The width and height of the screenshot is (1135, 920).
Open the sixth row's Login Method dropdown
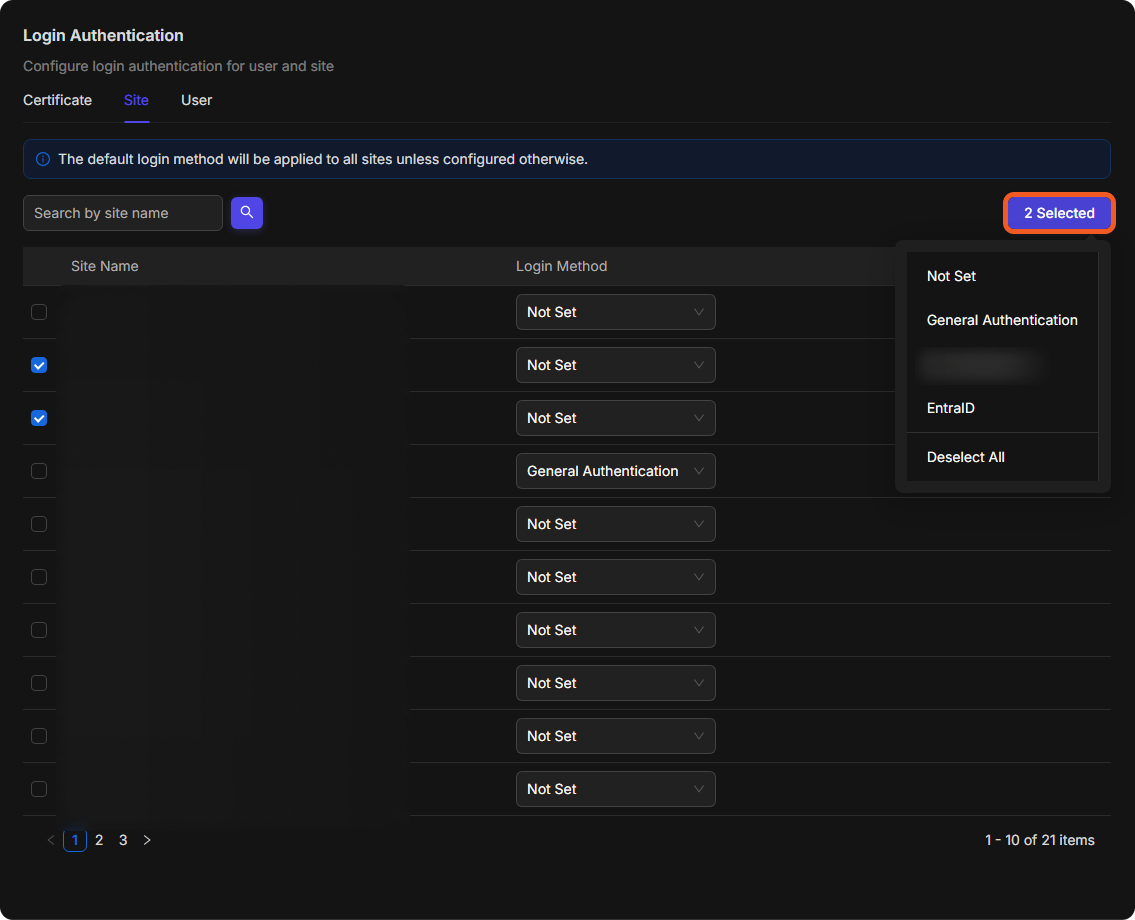615,577
